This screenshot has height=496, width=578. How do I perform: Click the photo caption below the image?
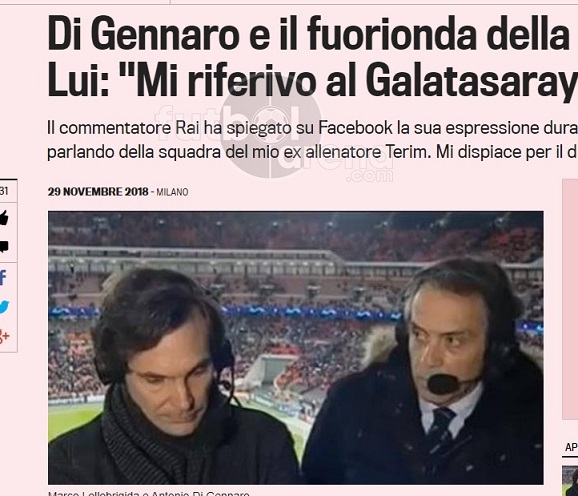click(x=149, y=493)
